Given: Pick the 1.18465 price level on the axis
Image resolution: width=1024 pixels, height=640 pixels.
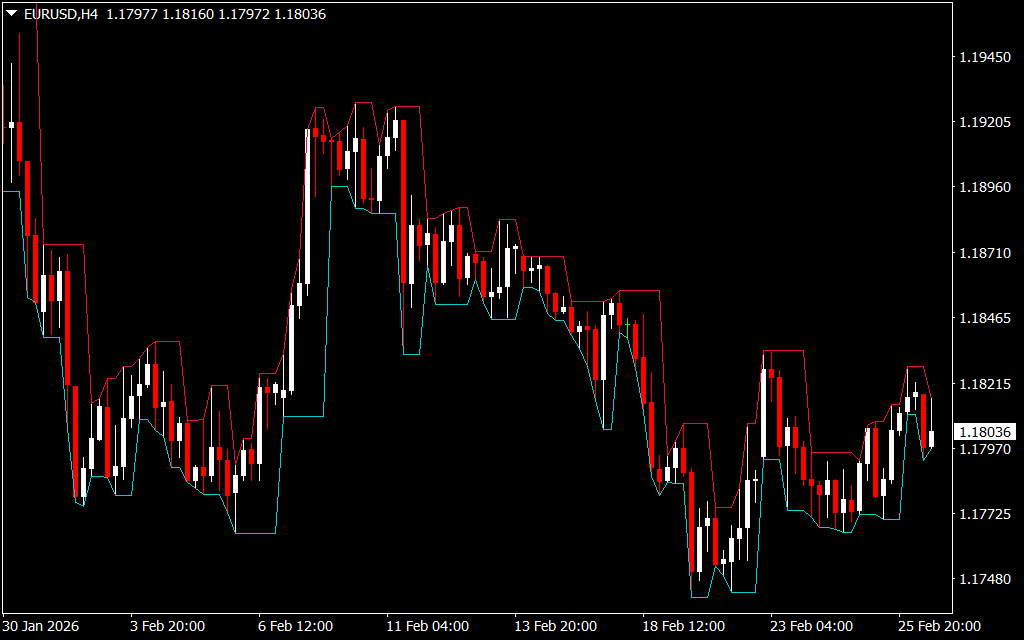Looking at the screenshot, I should pyautogui.click(x=984, y=319).
